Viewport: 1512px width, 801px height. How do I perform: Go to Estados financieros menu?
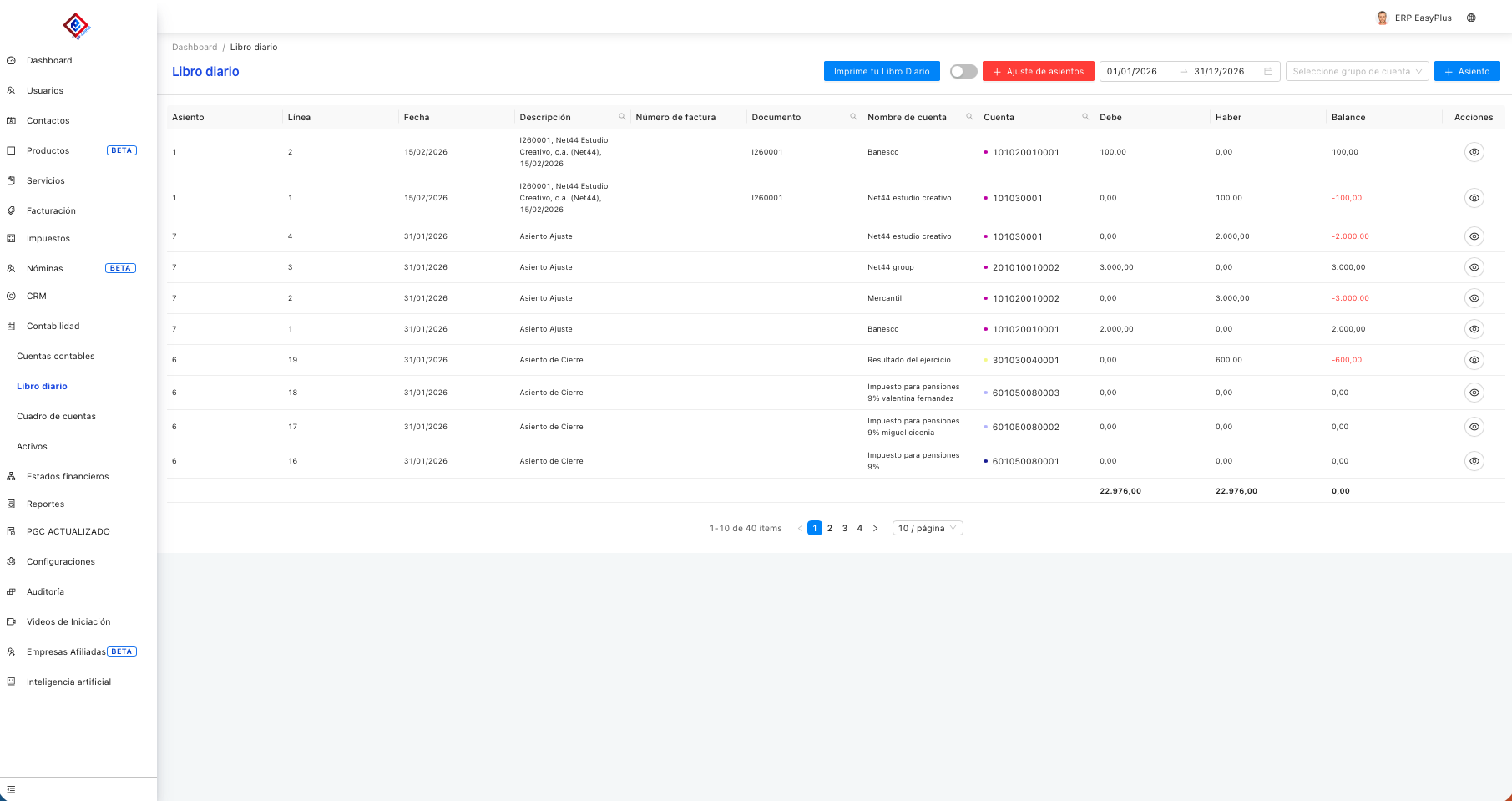[68, 476]
